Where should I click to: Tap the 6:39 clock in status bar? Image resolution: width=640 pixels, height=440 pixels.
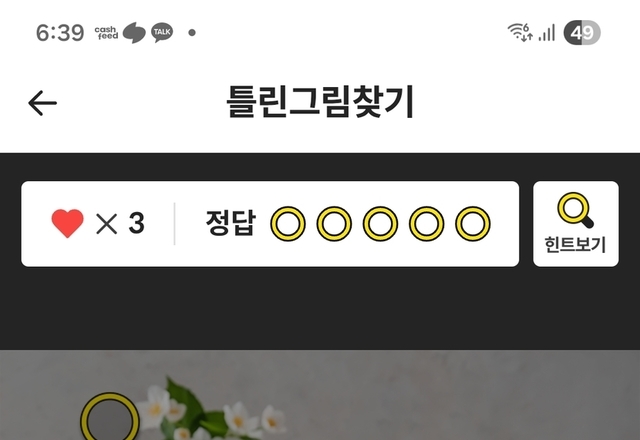60,33
